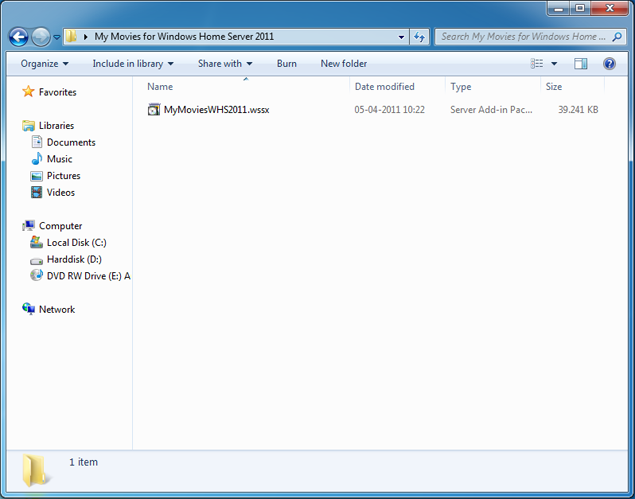The image size is (635, 499).
Task: Click the Harddisk (D:) drive icon
Action: 36,260
